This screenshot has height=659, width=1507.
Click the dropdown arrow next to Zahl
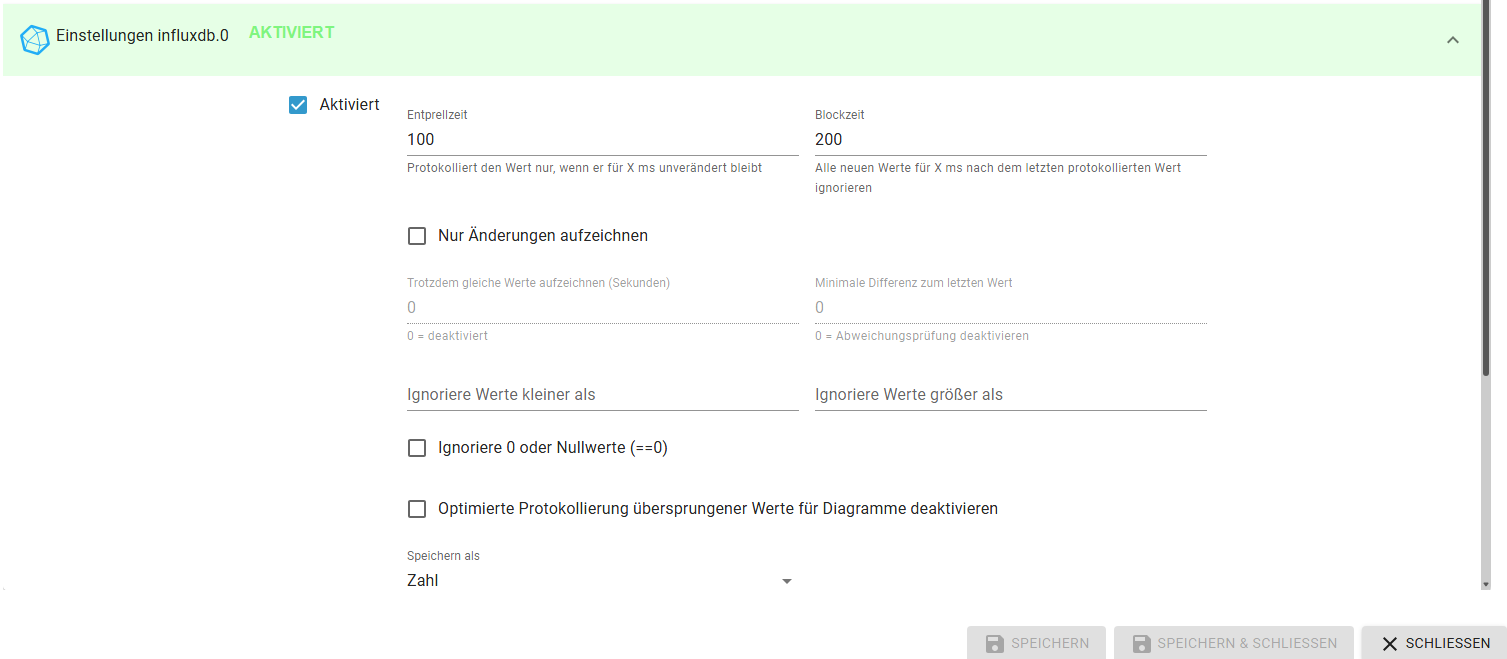coord(787,580)
